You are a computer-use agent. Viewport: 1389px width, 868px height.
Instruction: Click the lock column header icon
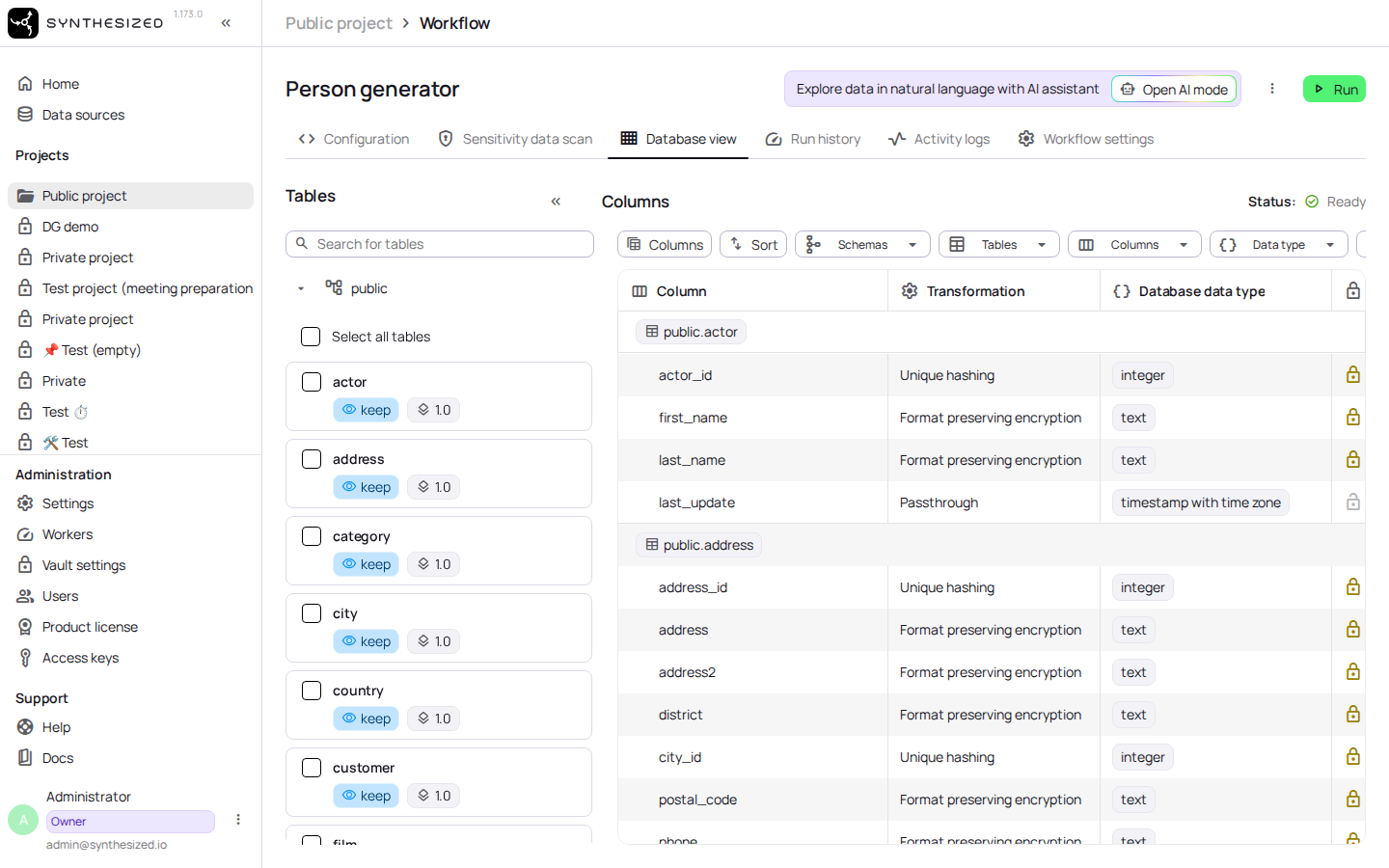pyautogui.click(x=1353, y=291)
